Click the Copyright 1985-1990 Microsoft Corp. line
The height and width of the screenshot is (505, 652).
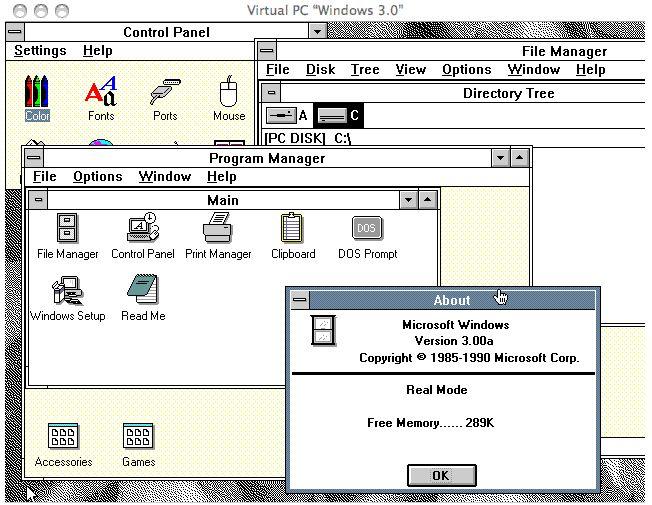pos(469,358)
